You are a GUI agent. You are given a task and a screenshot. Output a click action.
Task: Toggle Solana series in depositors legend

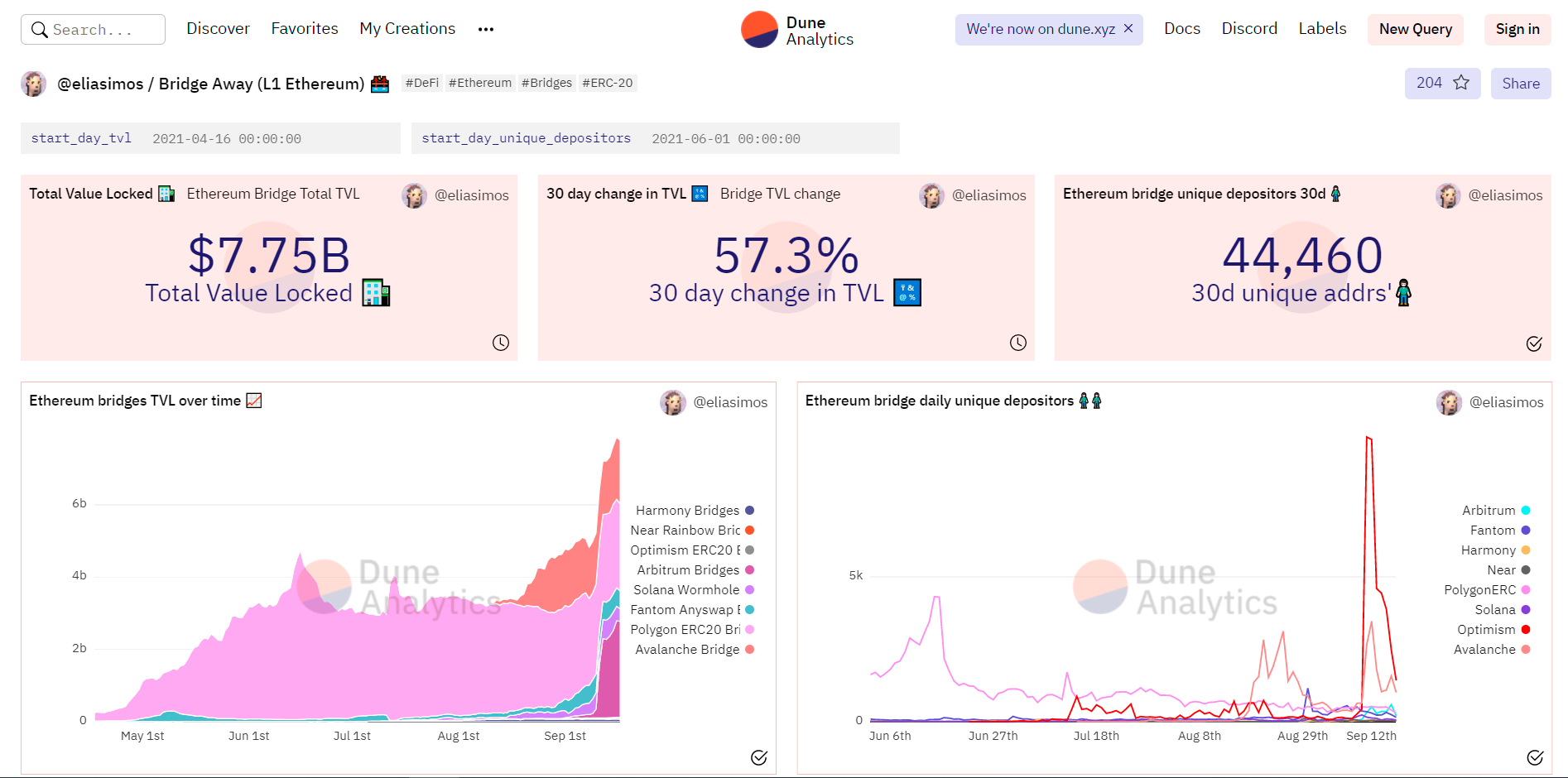[x=1503, y=610]
